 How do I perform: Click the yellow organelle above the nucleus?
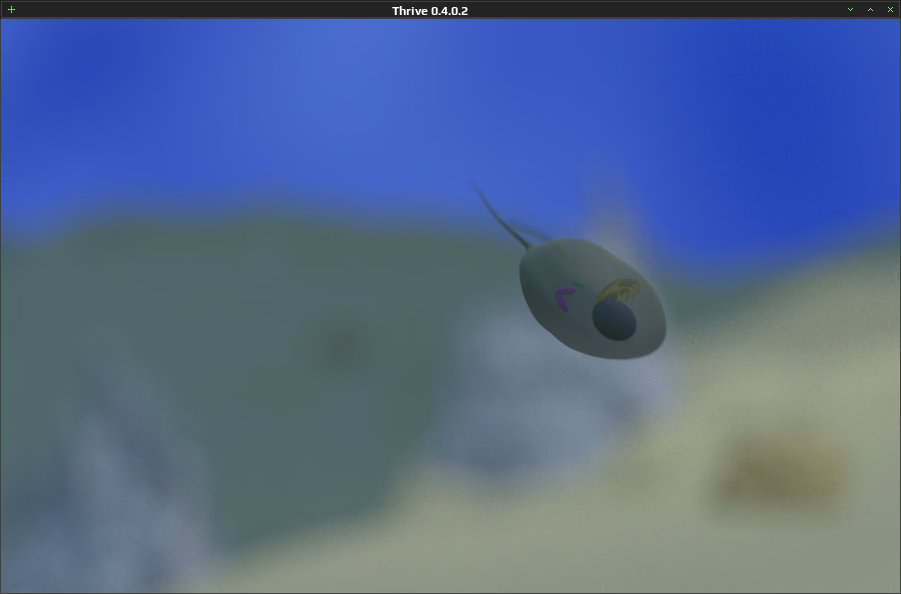[x=618, y=291]
